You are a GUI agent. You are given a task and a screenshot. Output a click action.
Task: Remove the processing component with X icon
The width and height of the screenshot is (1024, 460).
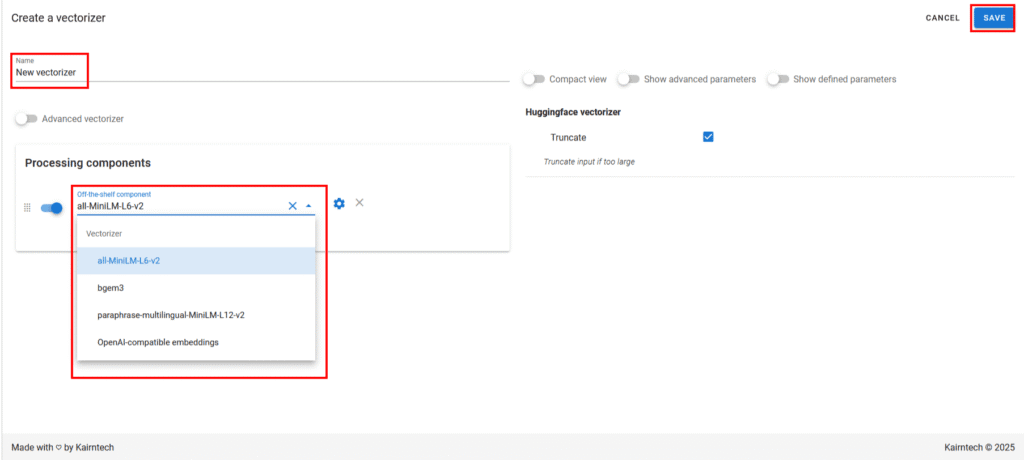[359, 203]
